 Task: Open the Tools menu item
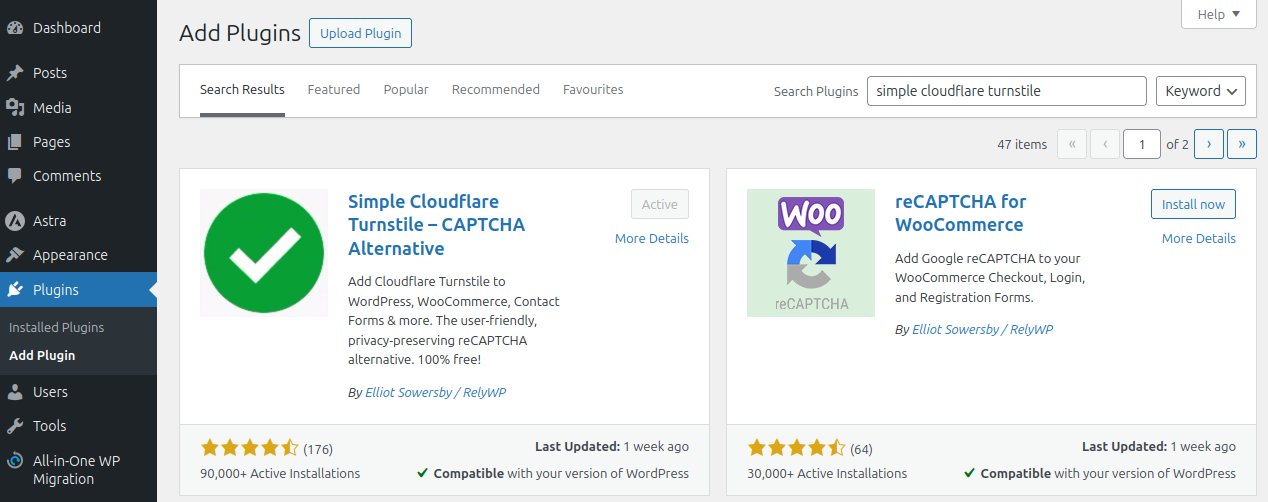point(78,426)
